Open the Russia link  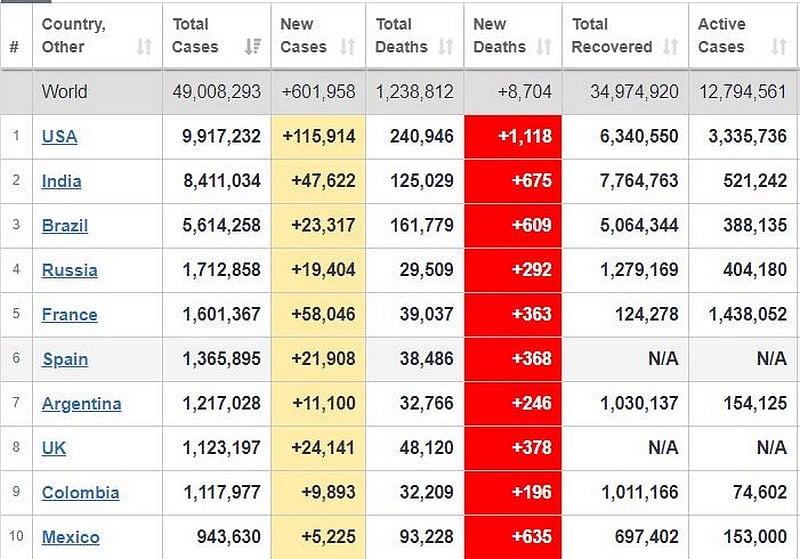pyautogui.click(x=69, y=270)
